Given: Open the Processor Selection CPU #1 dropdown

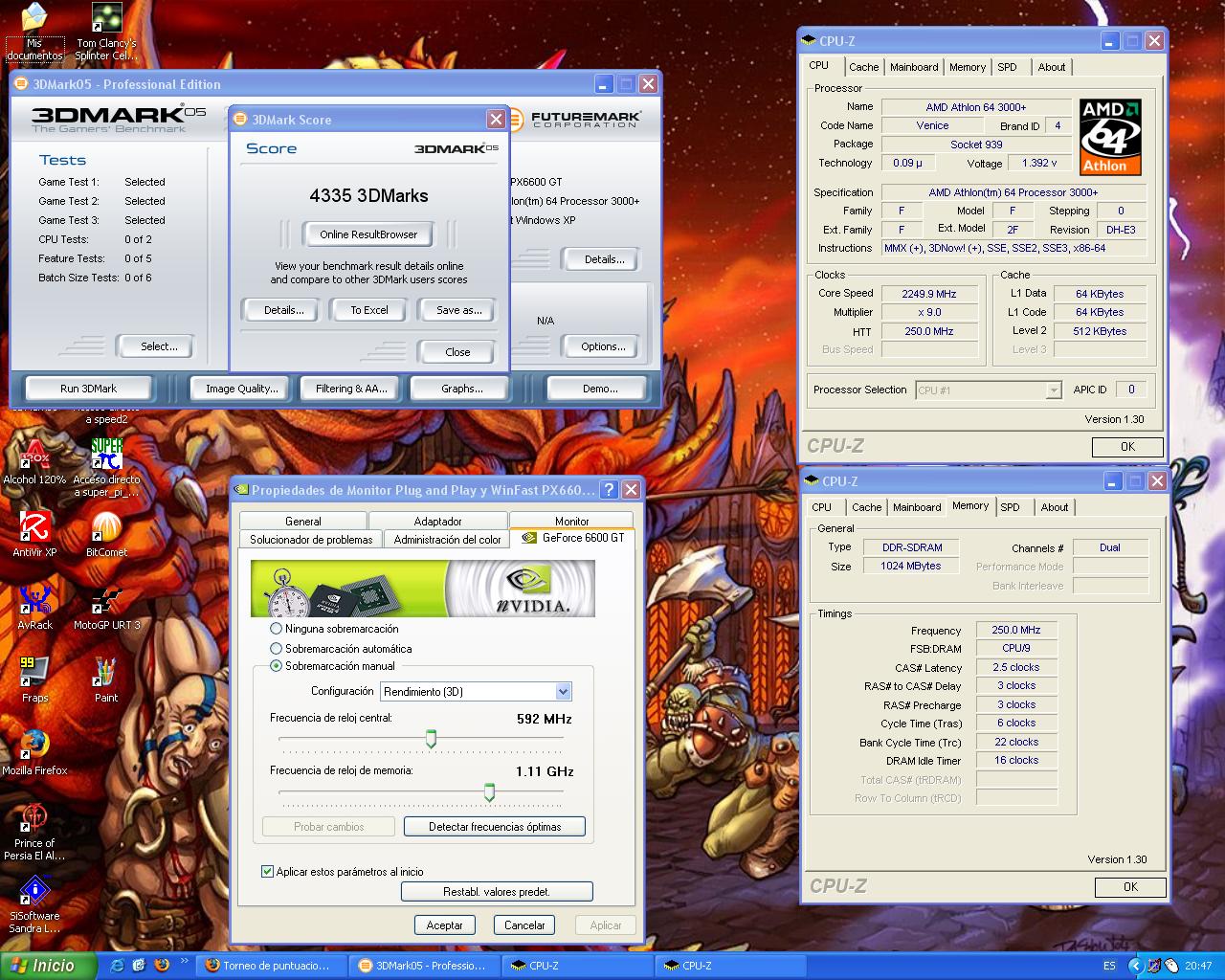Looking at the screenshot, I should 1053,390.
